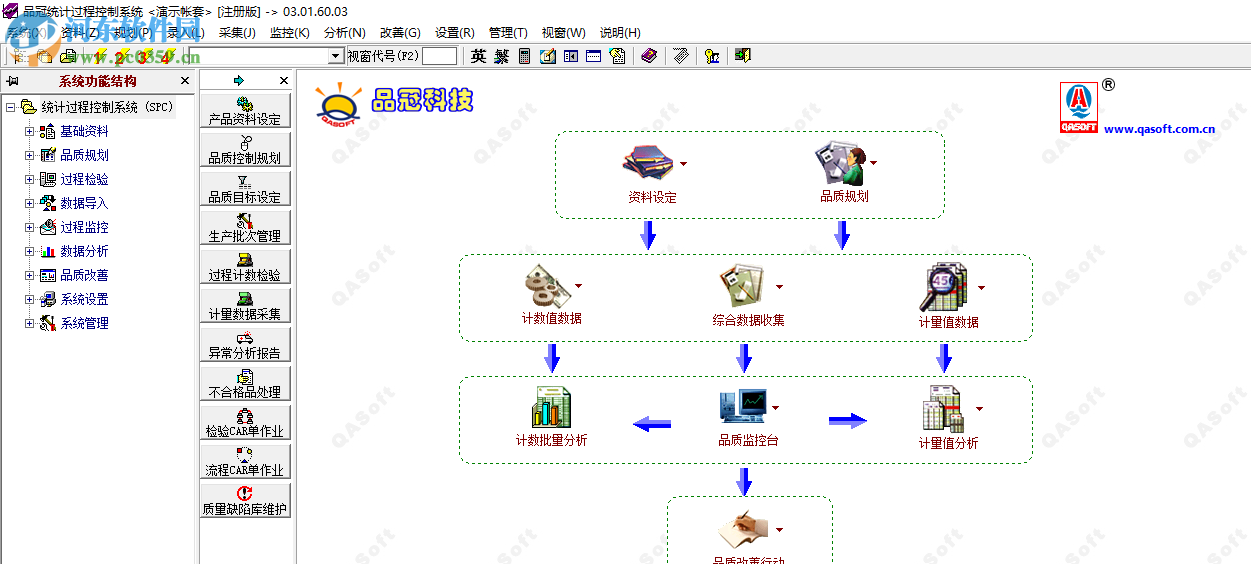The image size is (1251, 564).
Task: Expand the 品质改善 tree node
Action: point(30,275)
